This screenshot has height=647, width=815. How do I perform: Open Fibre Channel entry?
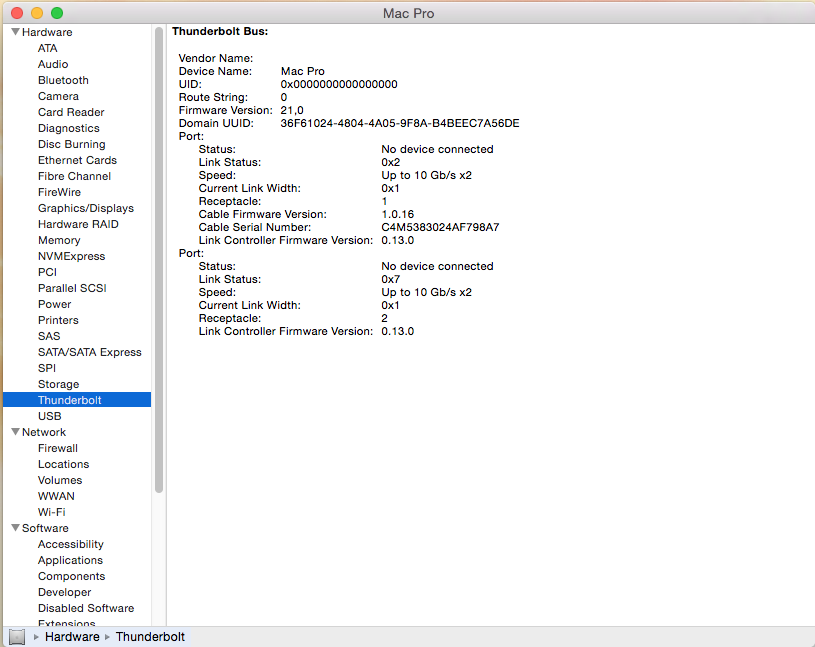(74, 176)
